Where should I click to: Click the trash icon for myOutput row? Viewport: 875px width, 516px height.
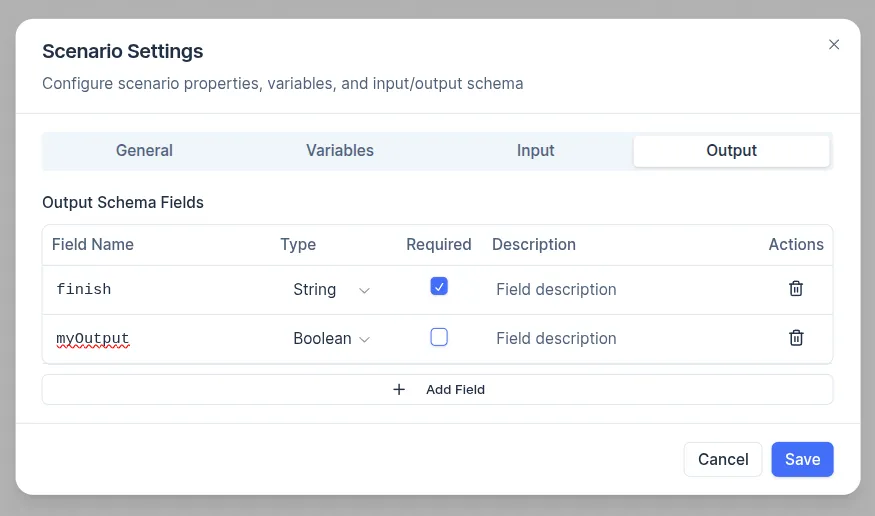(796, 338)
